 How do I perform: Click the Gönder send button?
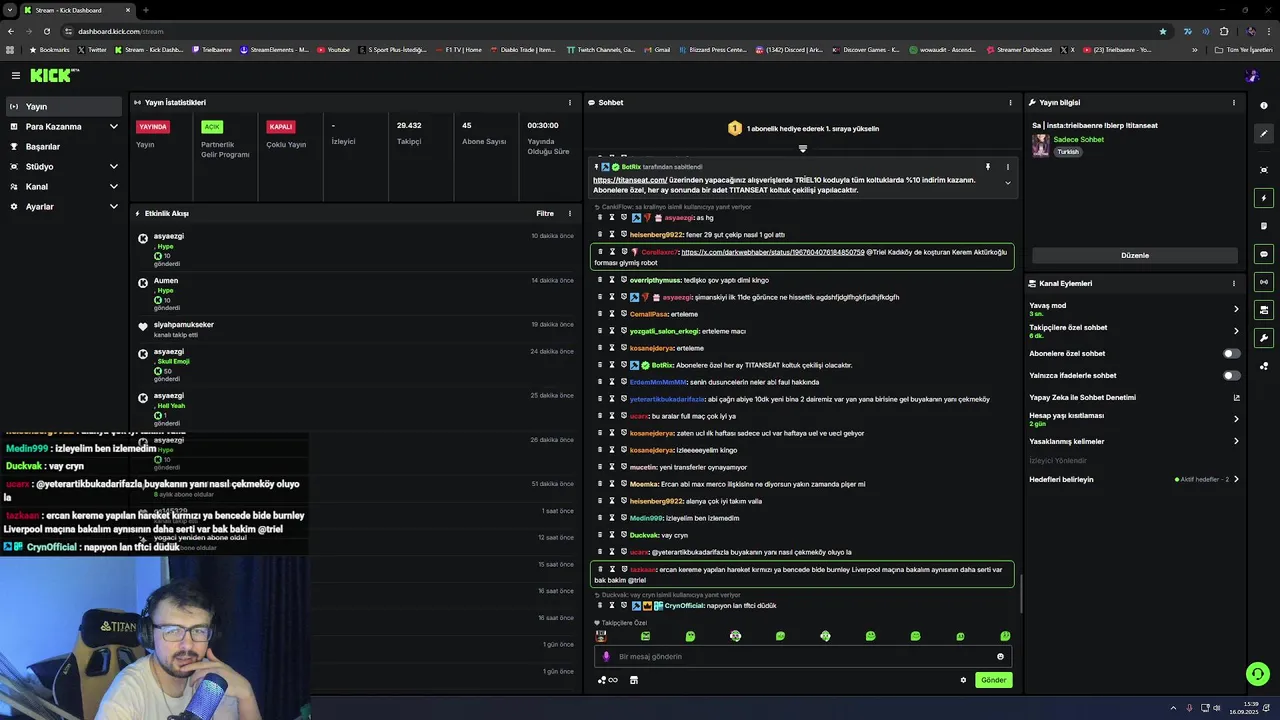994,680
